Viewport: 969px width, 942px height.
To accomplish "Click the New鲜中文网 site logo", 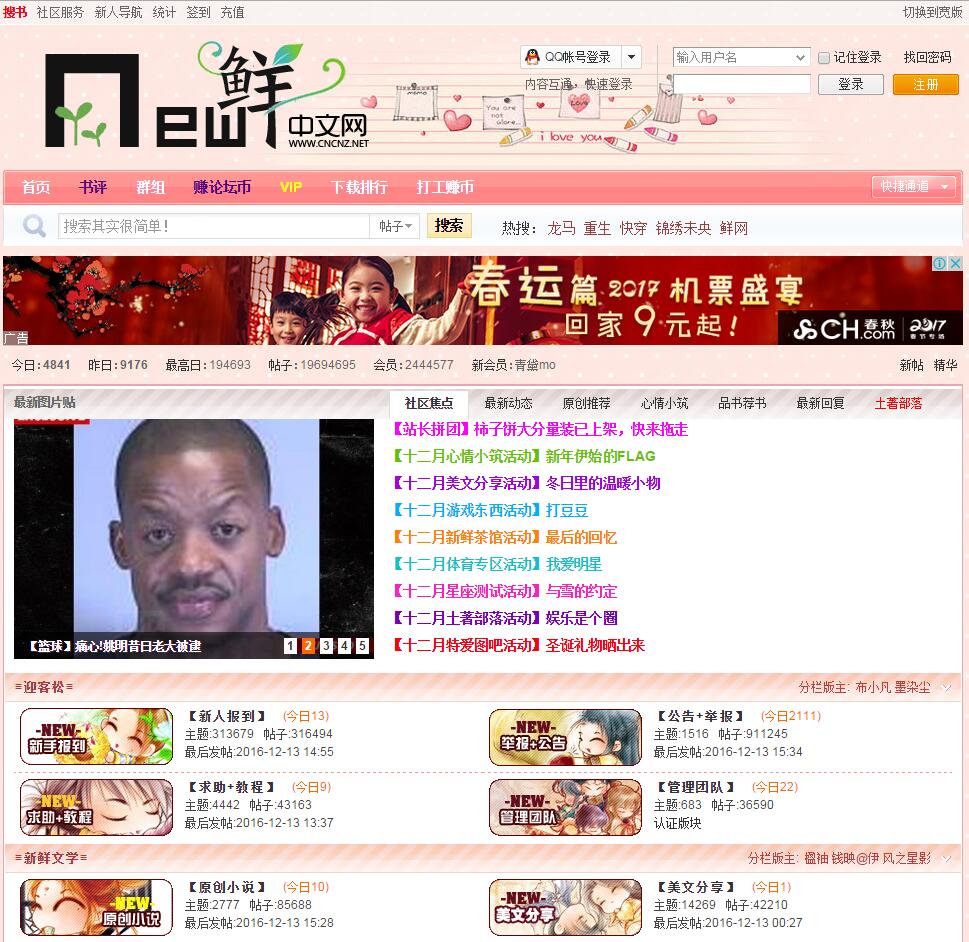I will 207,97.
